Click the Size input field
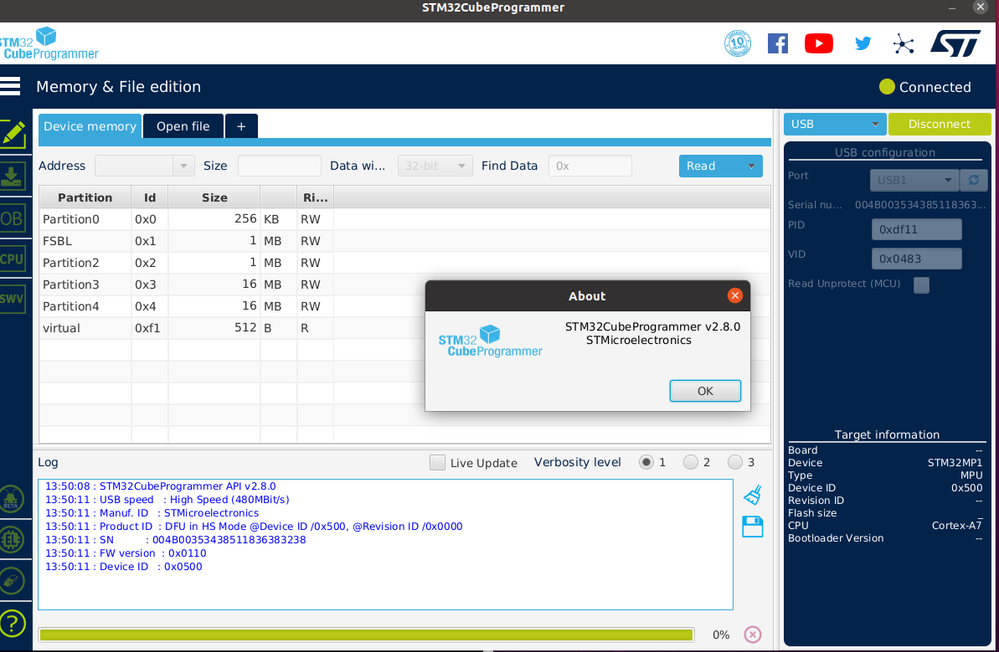The width and height of the screenshot is (999, 652). point(279,166)
